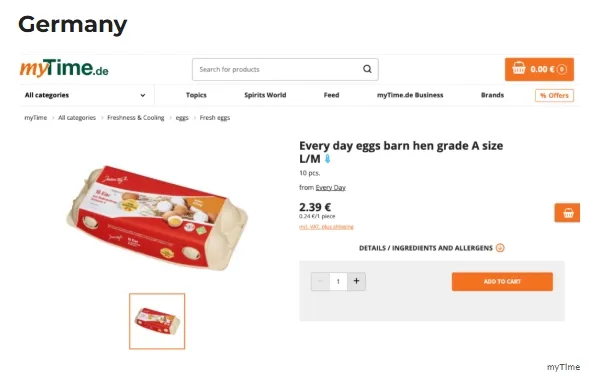Expand the All categories dropdown
Image resolution: width=590 pixels, height=378 pixels.
(x=85, y=95)
